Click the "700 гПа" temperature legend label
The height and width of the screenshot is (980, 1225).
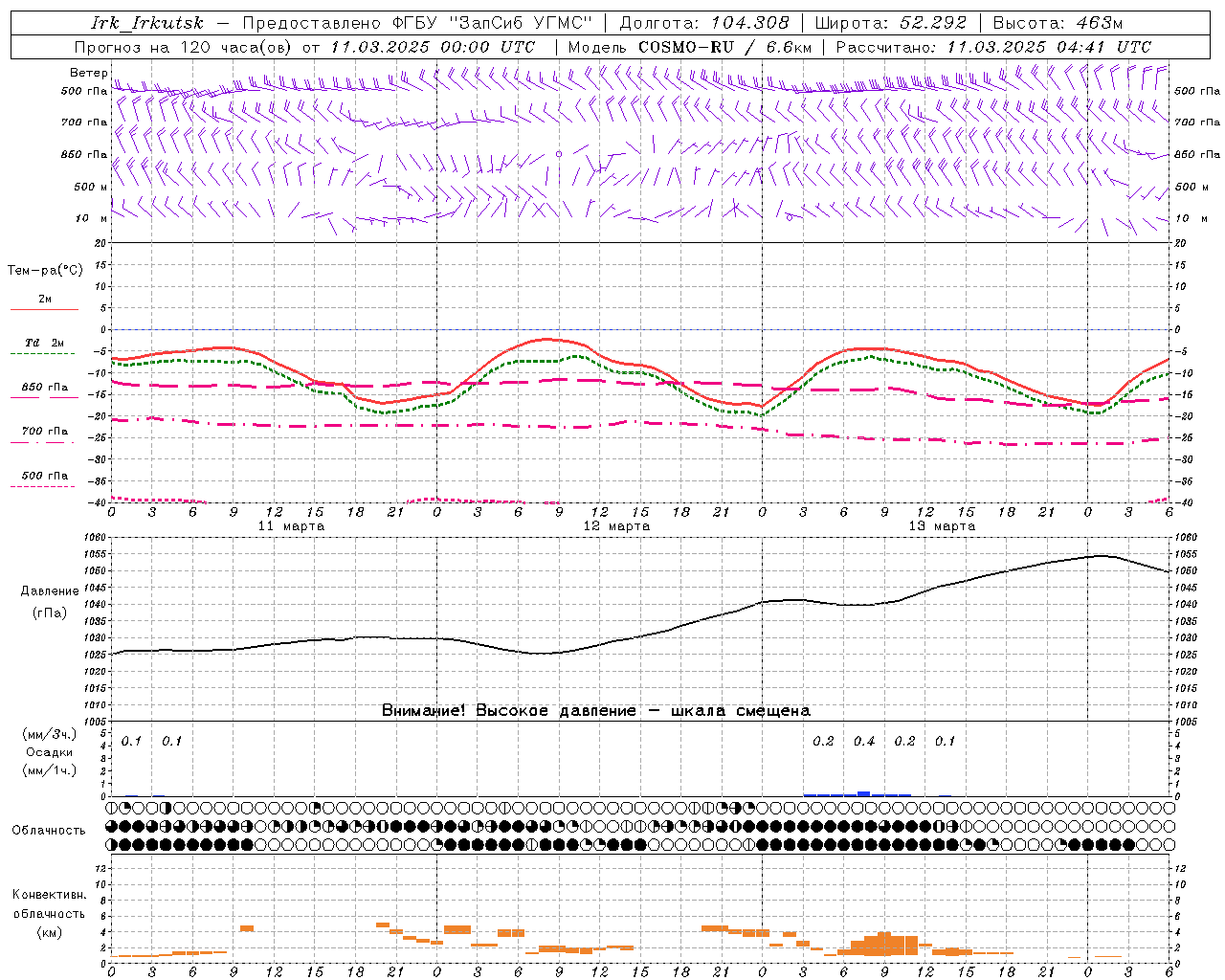pos(44,431)
